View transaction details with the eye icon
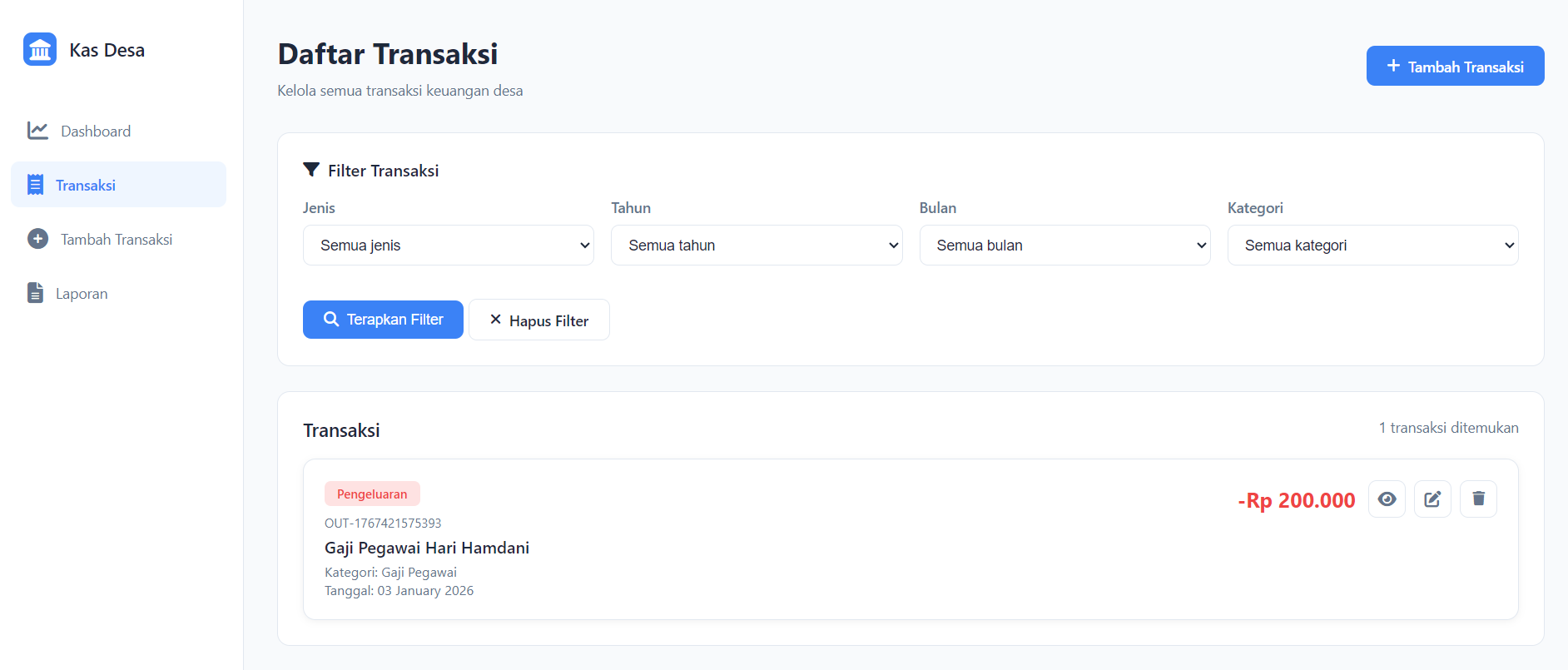 point(1387,499)
